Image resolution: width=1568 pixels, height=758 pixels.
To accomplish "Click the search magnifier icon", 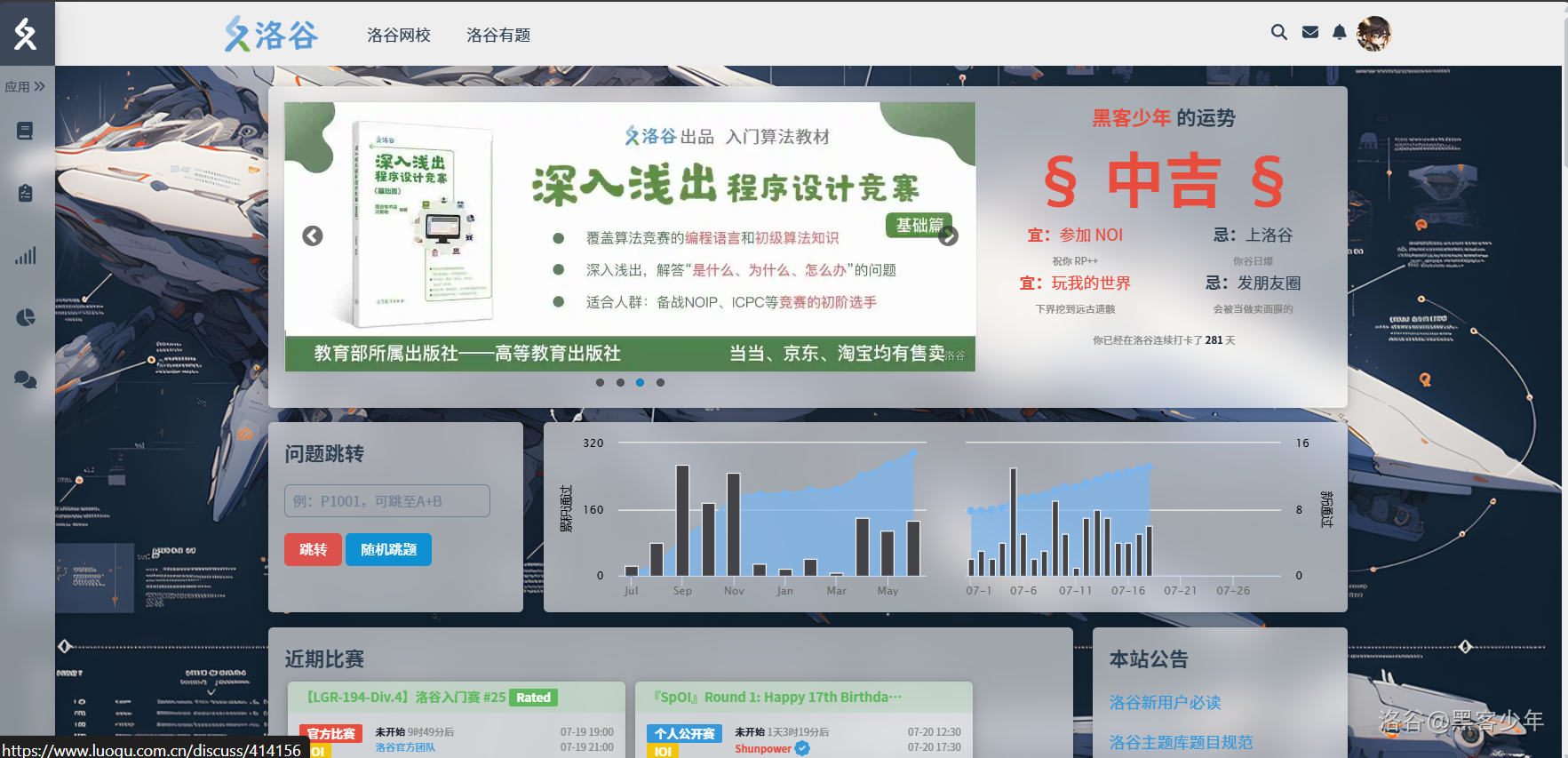I will (1278, 33).
